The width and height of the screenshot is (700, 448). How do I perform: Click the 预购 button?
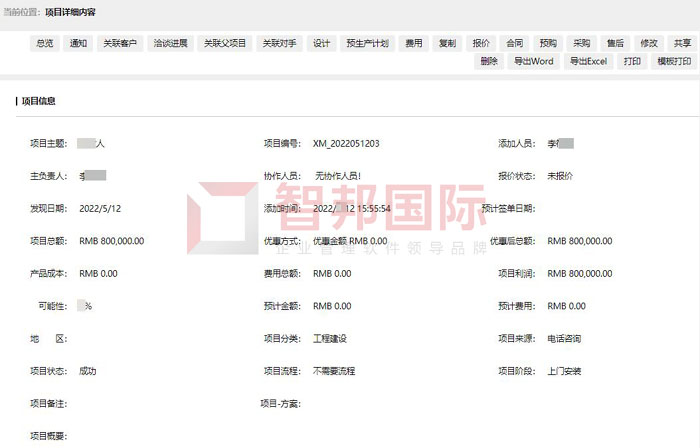click(x=548, y=44)
